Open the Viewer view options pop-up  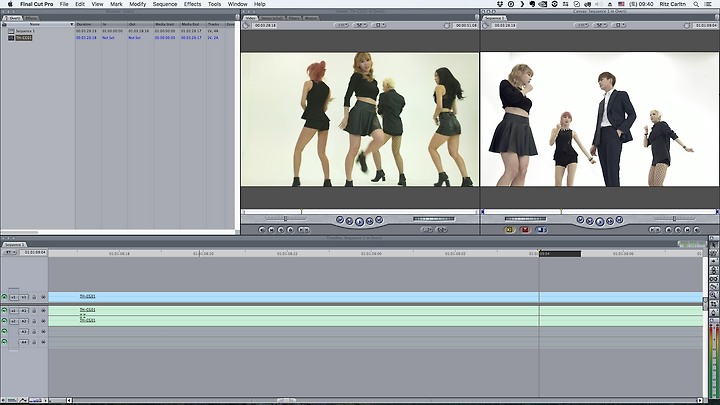[378, 25]
